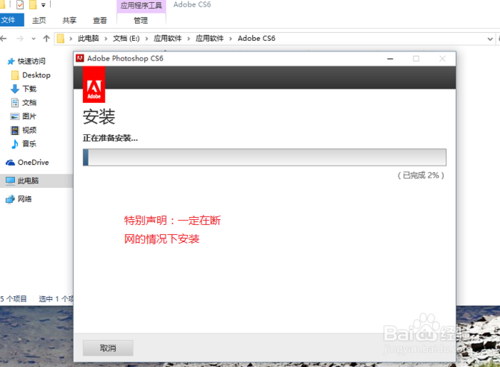Go up one folder level

pos(46,39)
